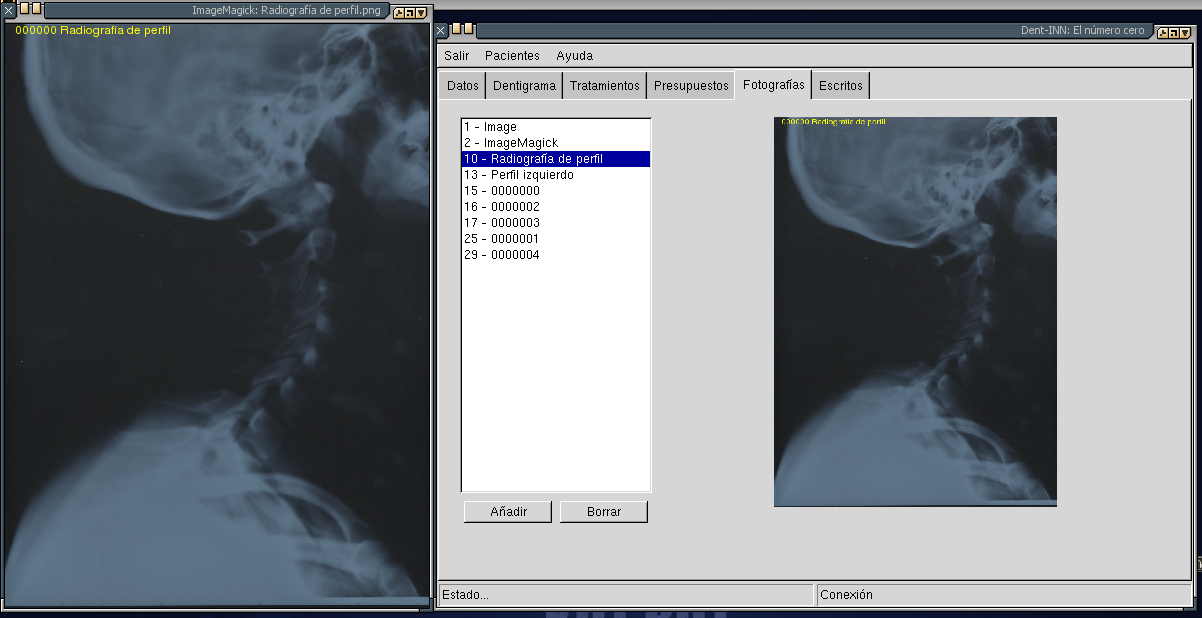Open the Pacientes menu
1202x618 pixels.
pyautogui.click(x=512, y=56)
